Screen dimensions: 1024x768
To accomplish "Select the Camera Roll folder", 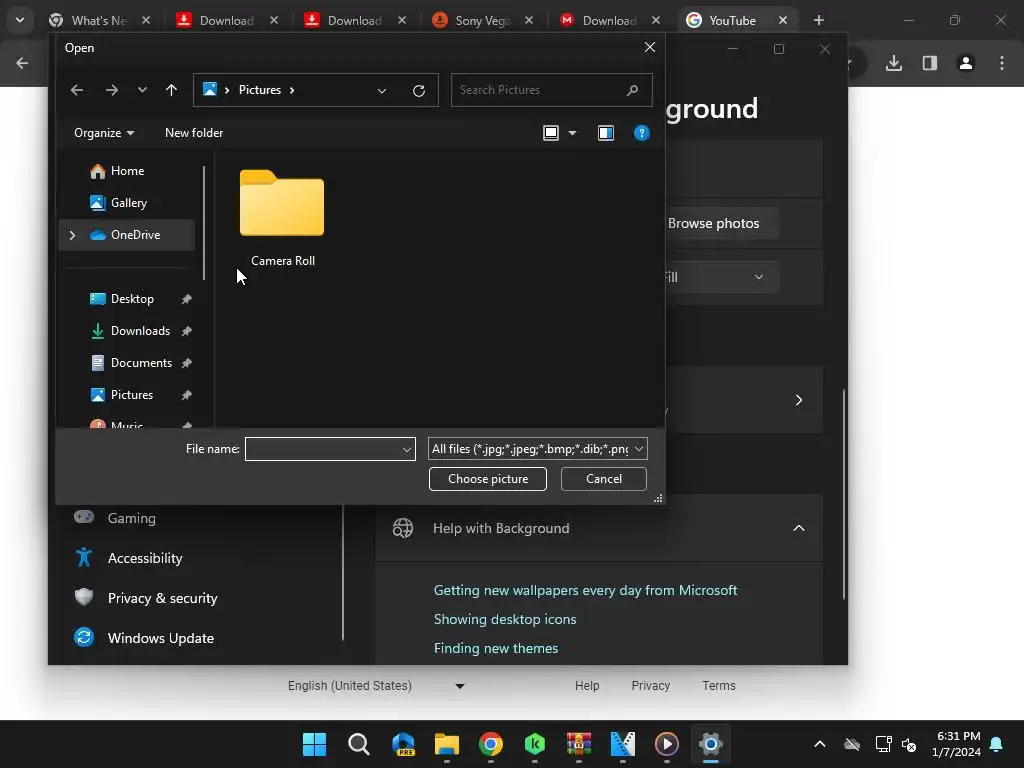I will pos(282,217).
